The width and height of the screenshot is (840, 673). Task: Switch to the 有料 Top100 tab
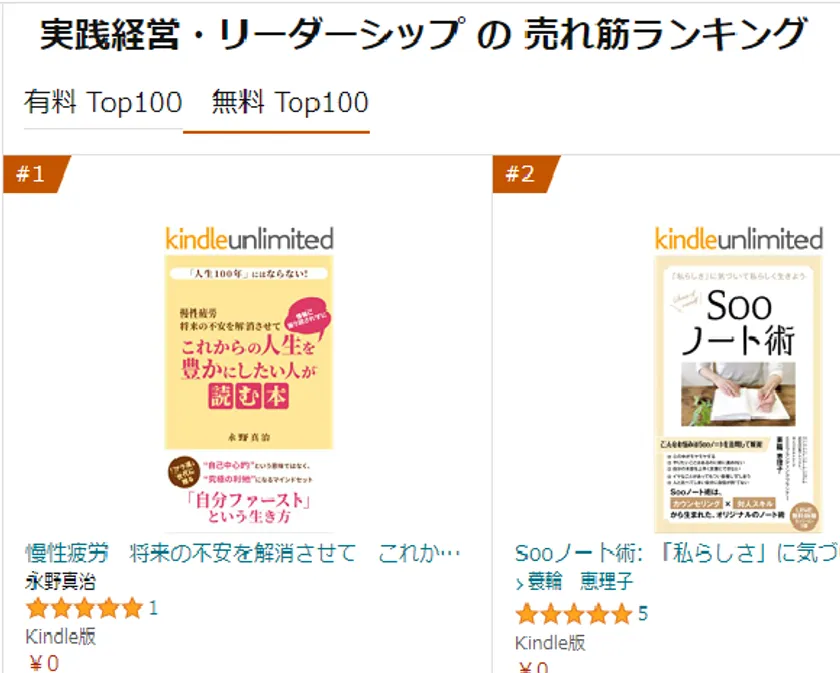pyautogui.click(x=103, y=102)
